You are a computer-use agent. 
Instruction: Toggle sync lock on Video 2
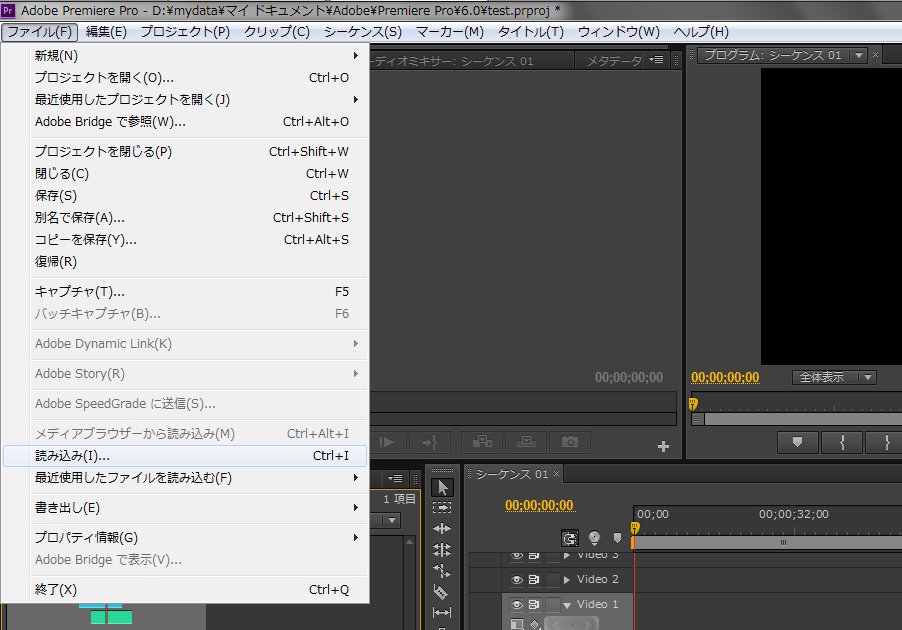click(534, 579)
